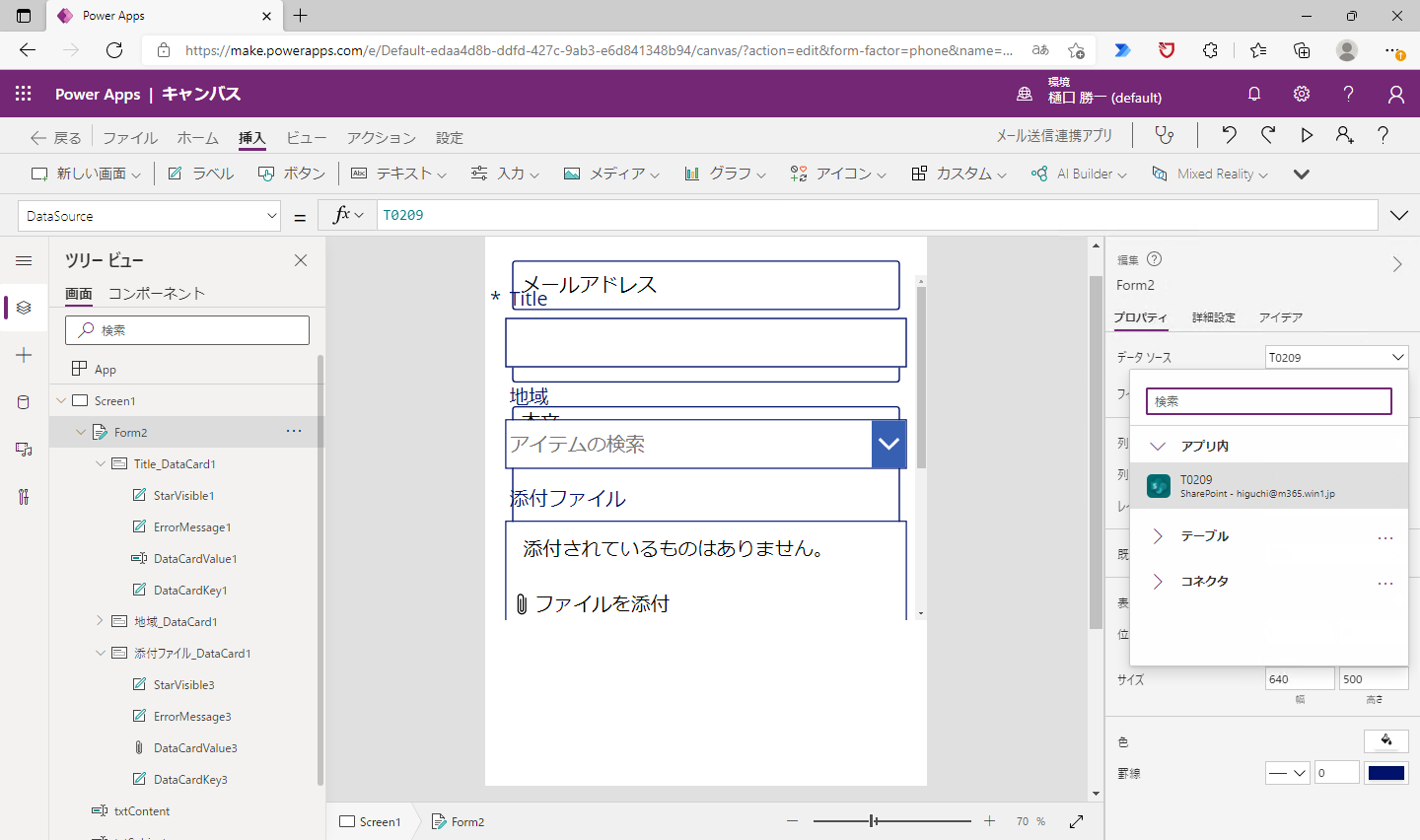
Task: Open the account profile icon in the header
Action: click(x=1395, y=94)
